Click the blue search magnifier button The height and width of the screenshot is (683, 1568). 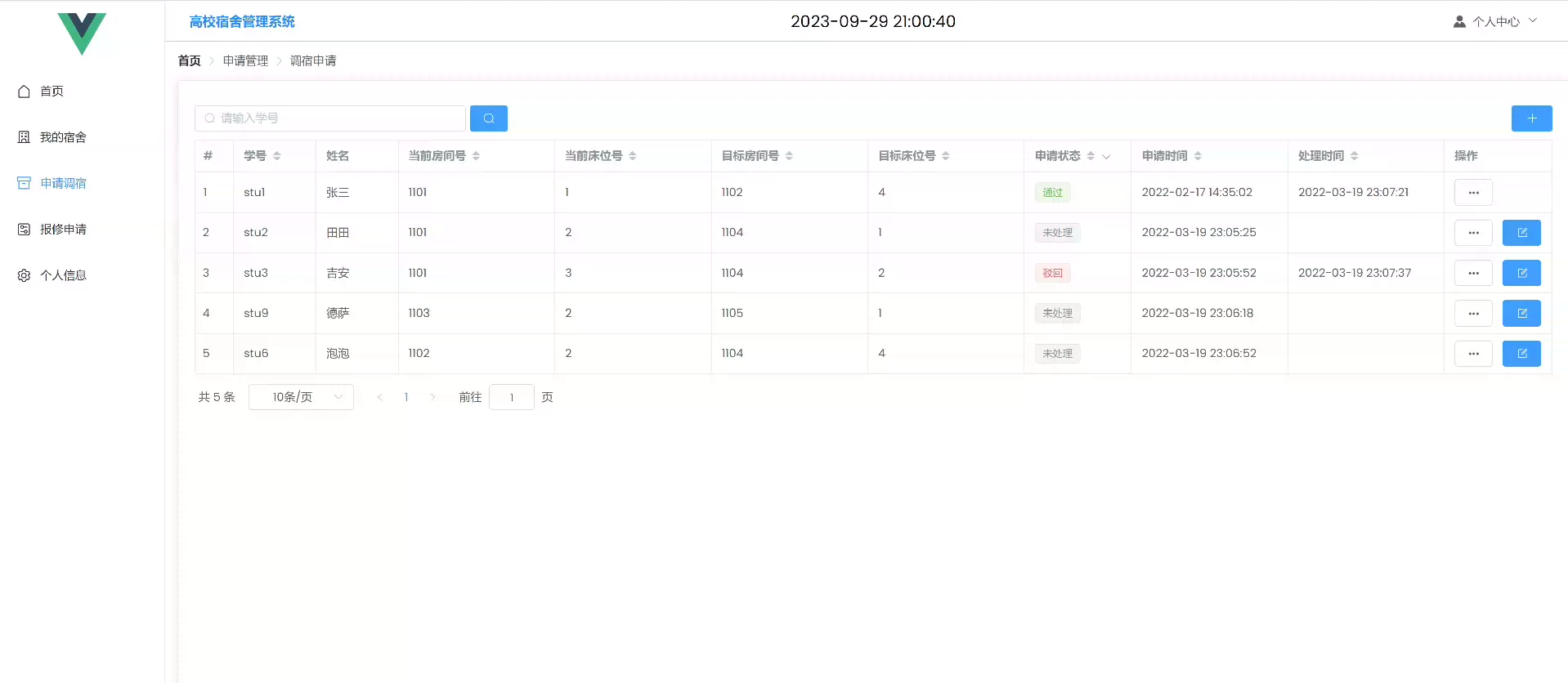coord(488,118)
